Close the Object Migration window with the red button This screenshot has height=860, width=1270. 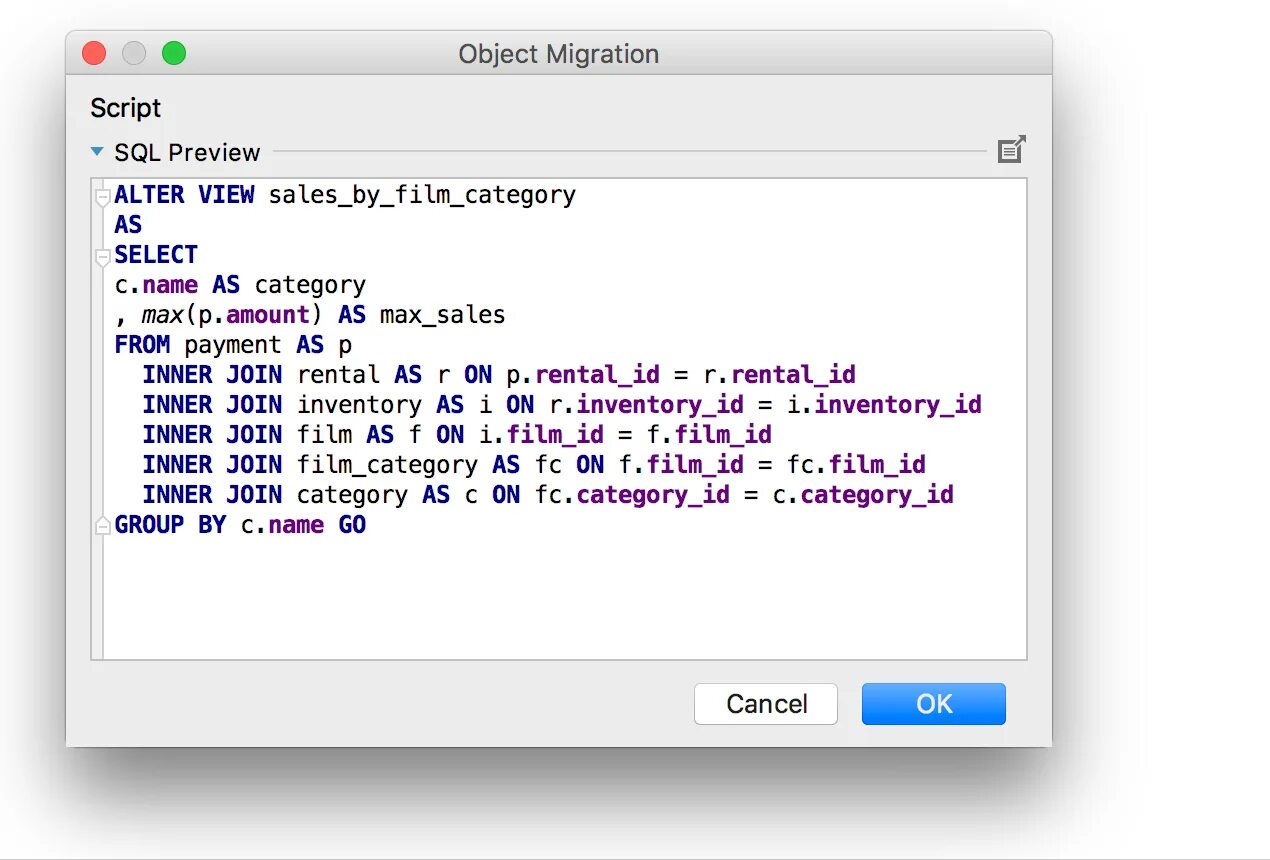point(94,53)
